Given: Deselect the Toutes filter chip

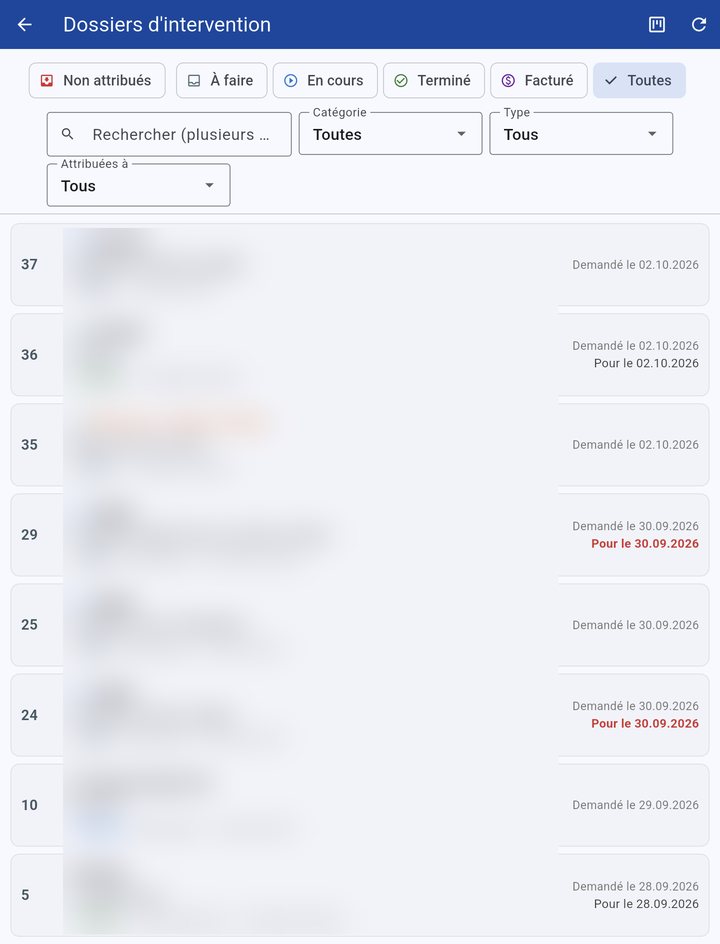Looking at the screenshot, I should click(x=639, y=80).
